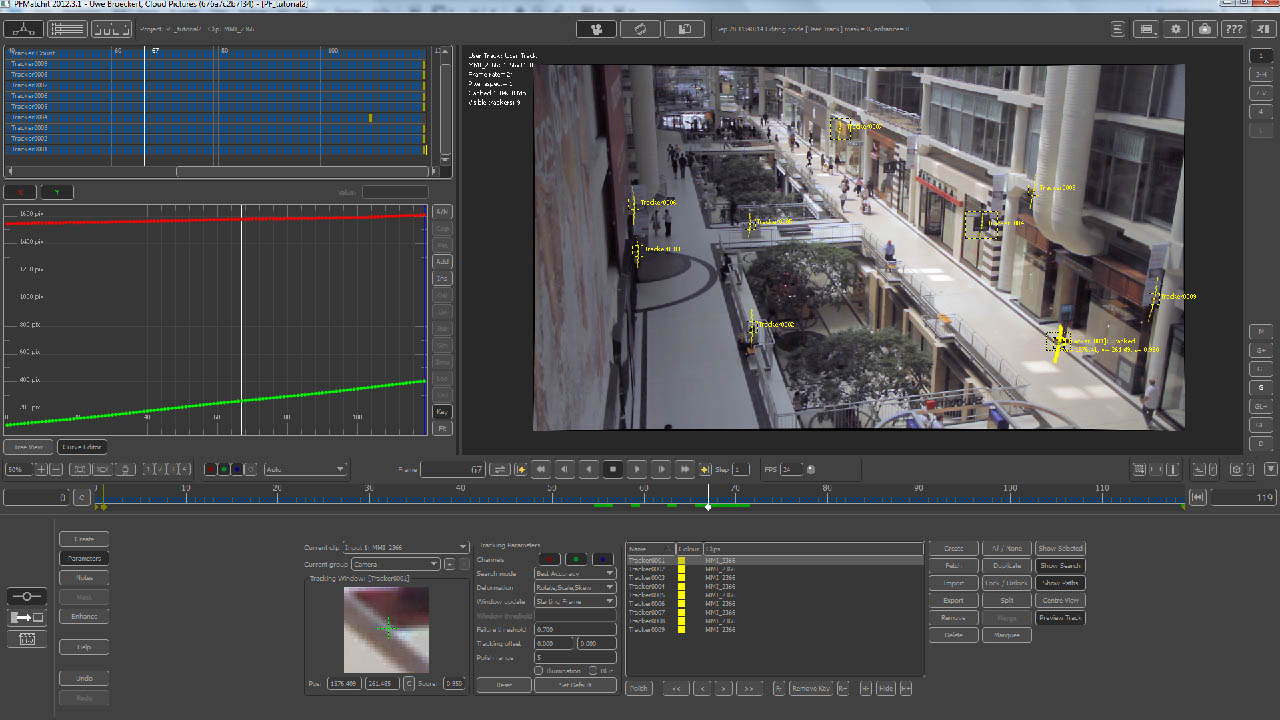Open the camera/film icon at top center

[596, 29]
